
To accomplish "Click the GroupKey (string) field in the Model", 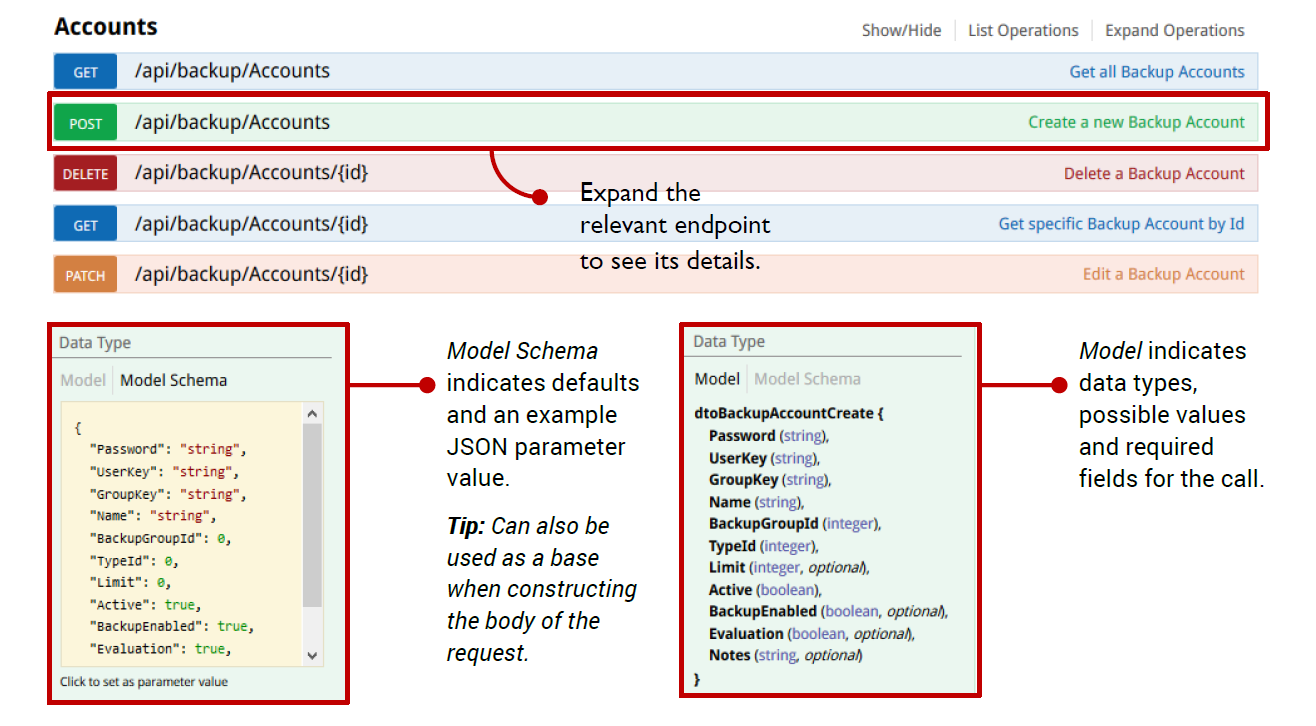I will (770, 480).
